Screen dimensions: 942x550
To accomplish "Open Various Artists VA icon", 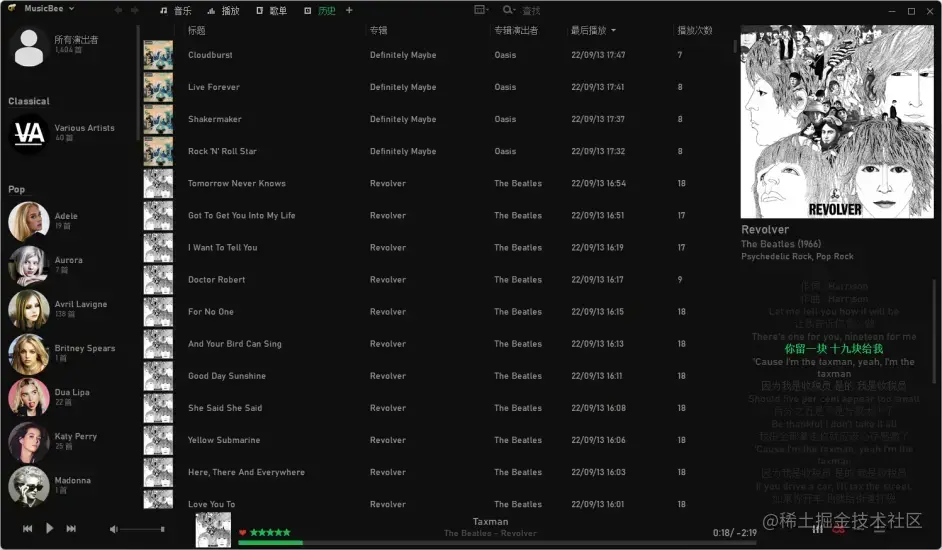I will (x=29, y=133).
